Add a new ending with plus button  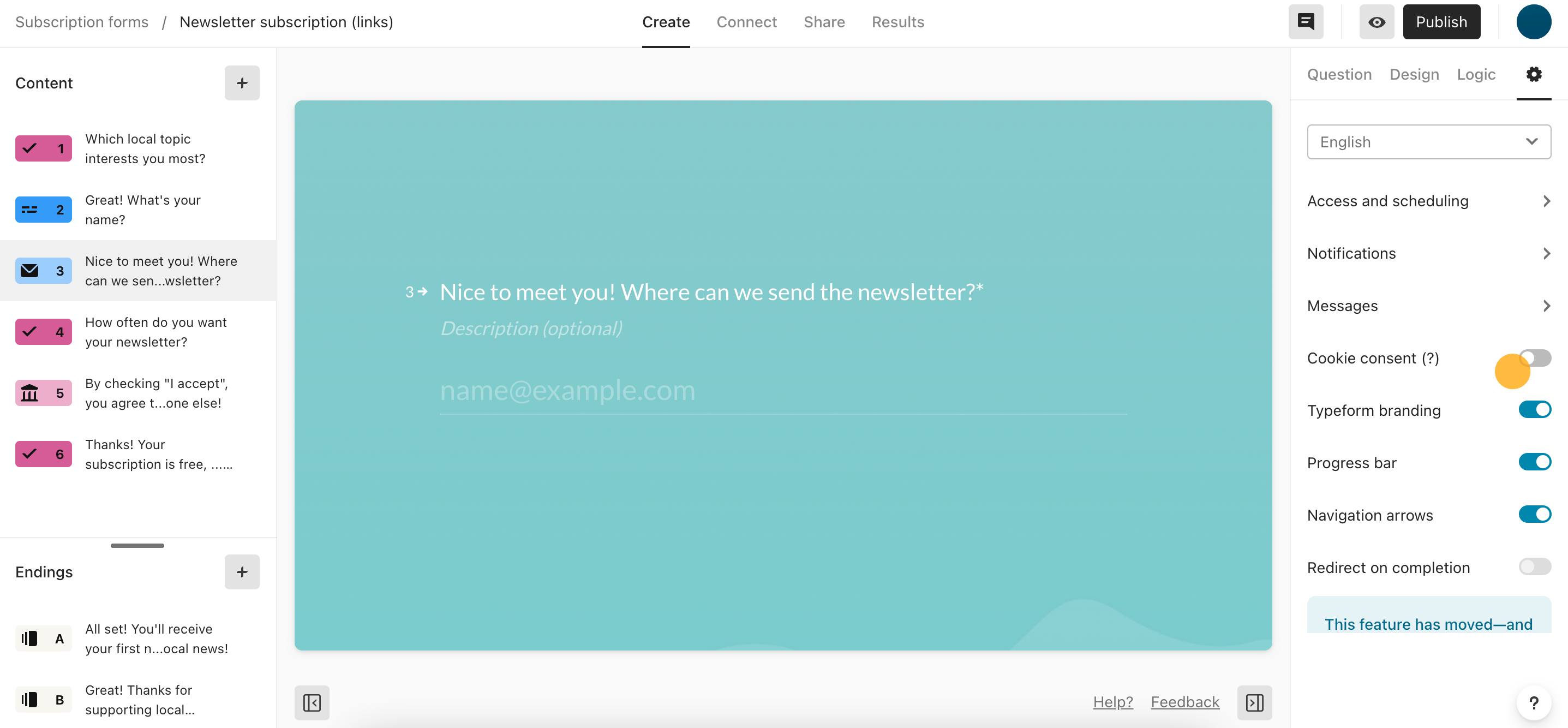242,571
